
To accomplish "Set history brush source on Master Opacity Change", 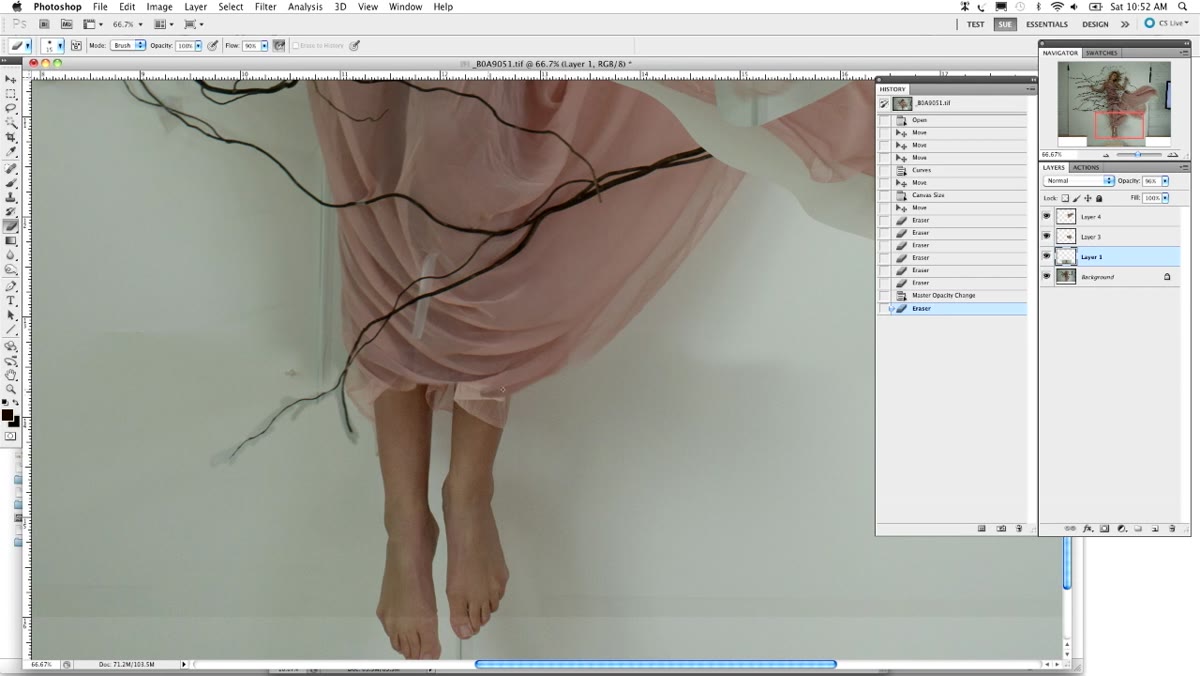I will [884, 295].
